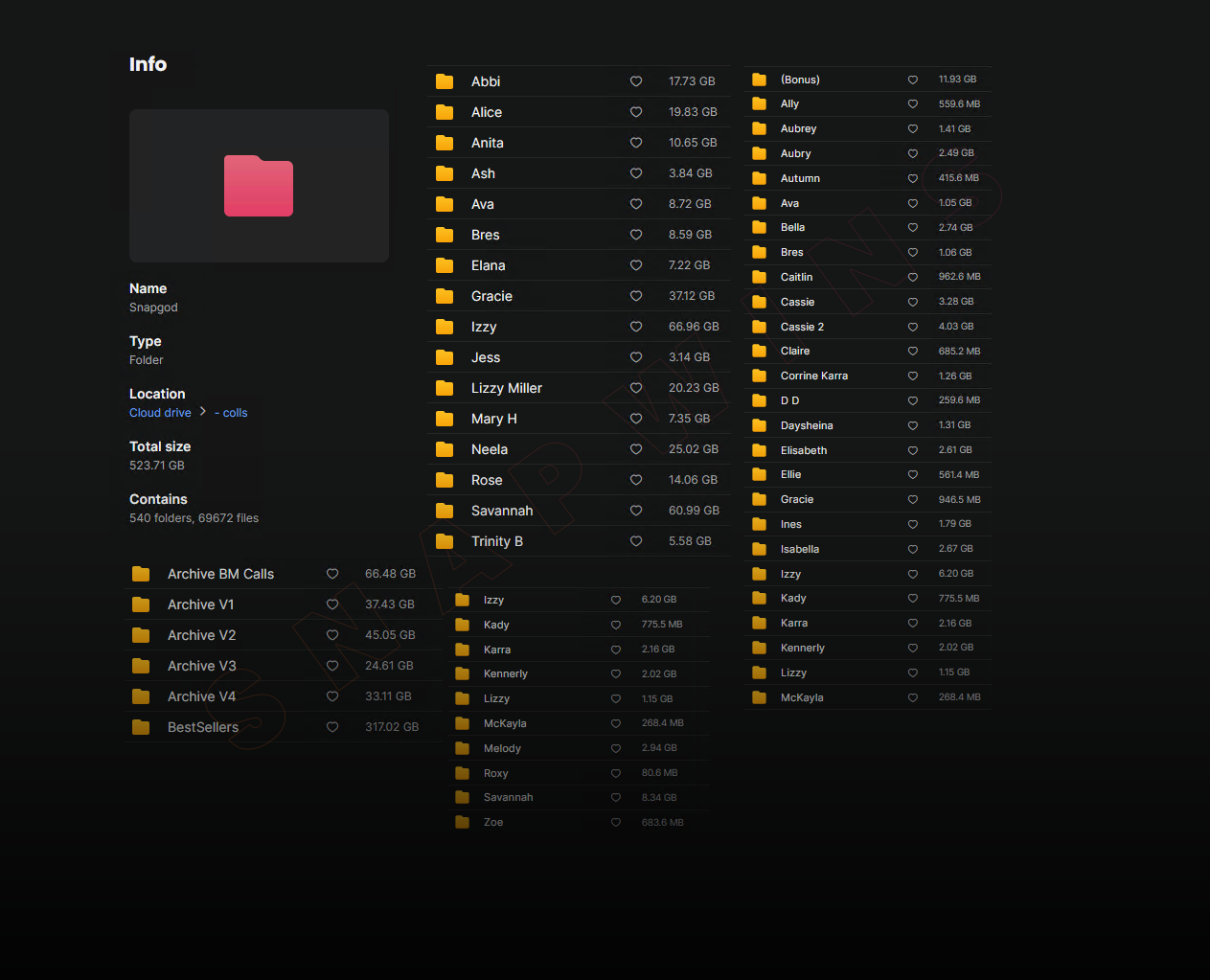The height and width of the screenshot is (980, 1210).
Task: Click the Daysheina folder icon
Action: (759, 425)
